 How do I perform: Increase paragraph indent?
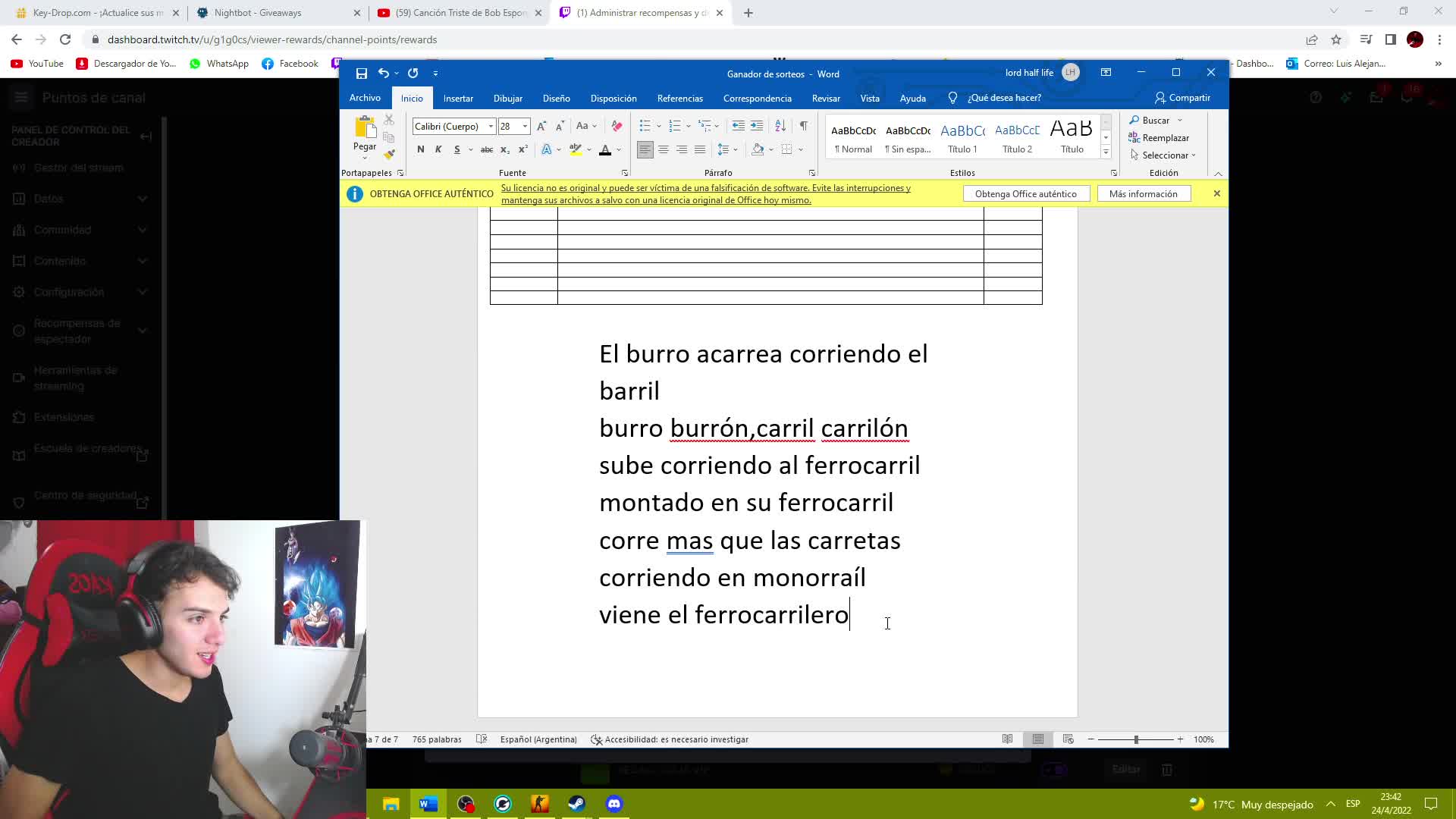pos(757,127)
